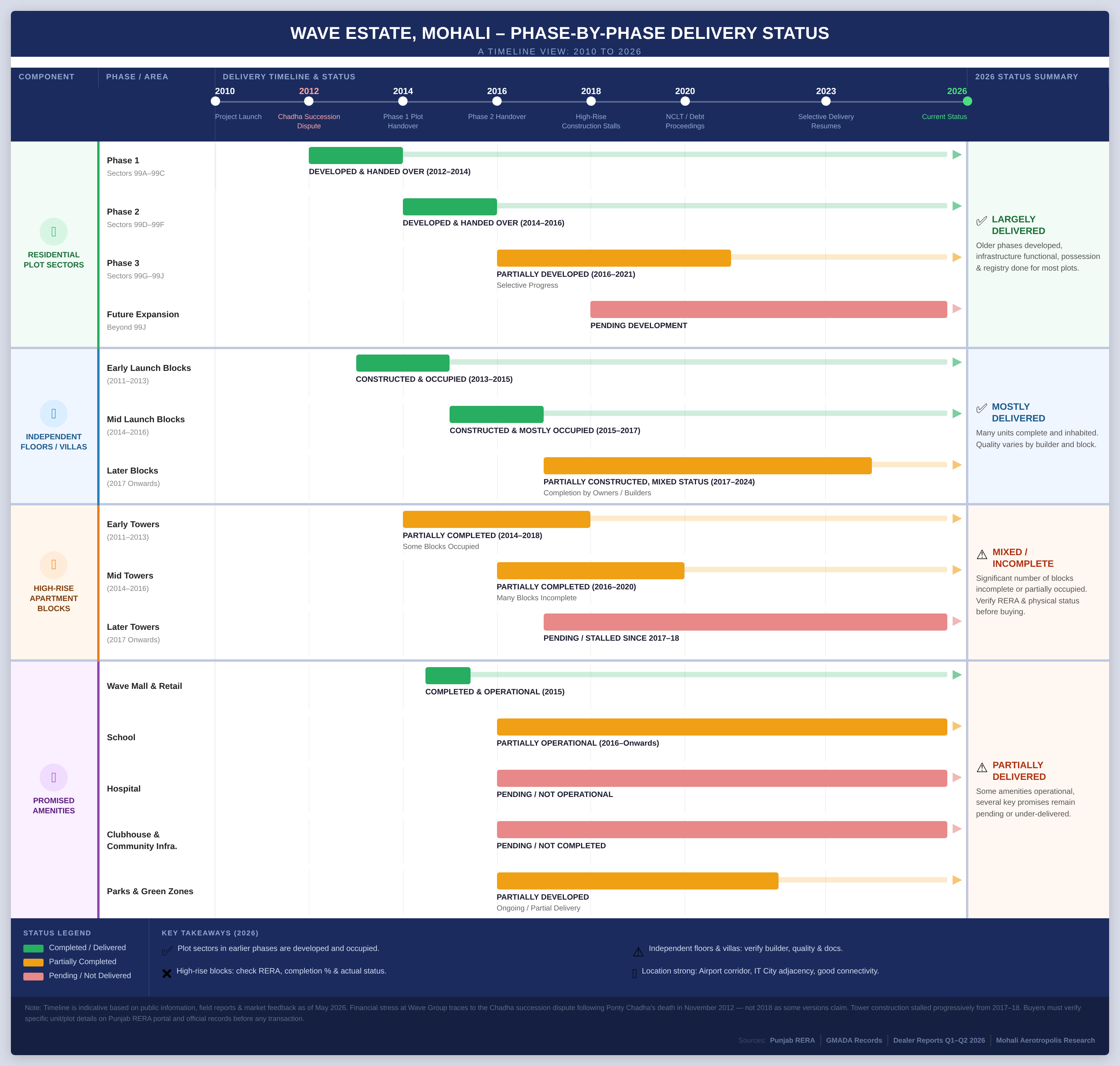This screenshot has height=1066, width=1120.
Task: Click the orange arrowhead ending the Phase 3 row
Action: pos(957,257)
